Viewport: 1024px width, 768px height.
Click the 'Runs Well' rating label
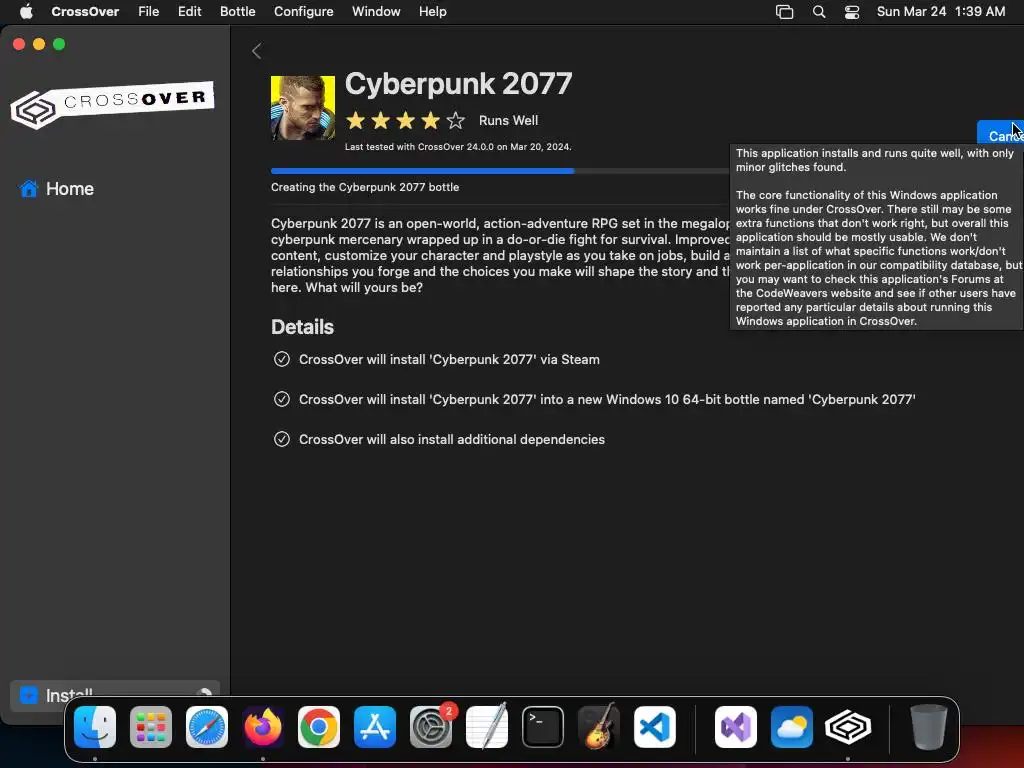508,121
